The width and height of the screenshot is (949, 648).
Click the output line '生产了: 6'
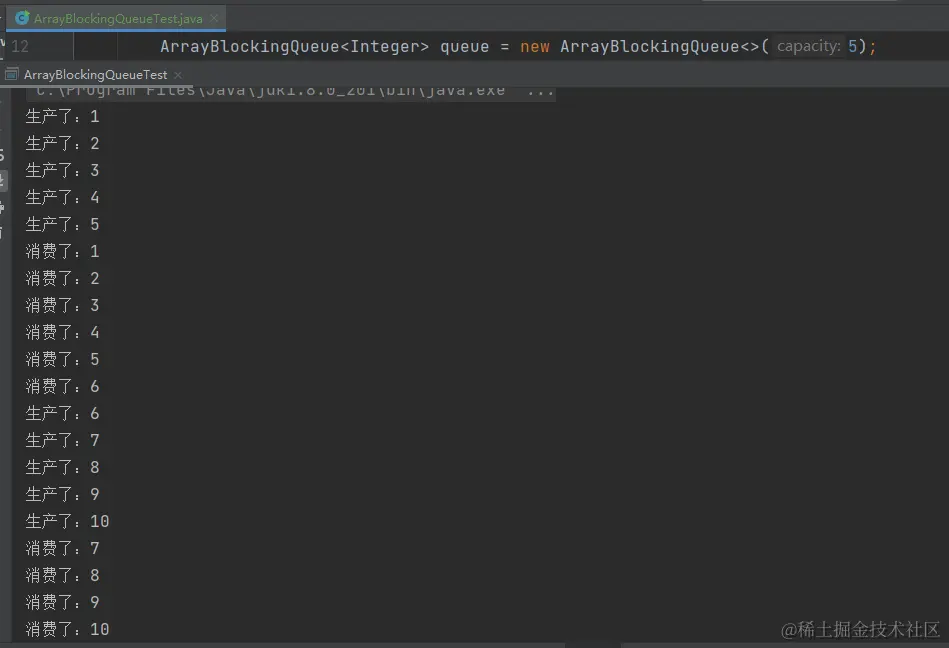pyautogui.click(x=62, y=413)
